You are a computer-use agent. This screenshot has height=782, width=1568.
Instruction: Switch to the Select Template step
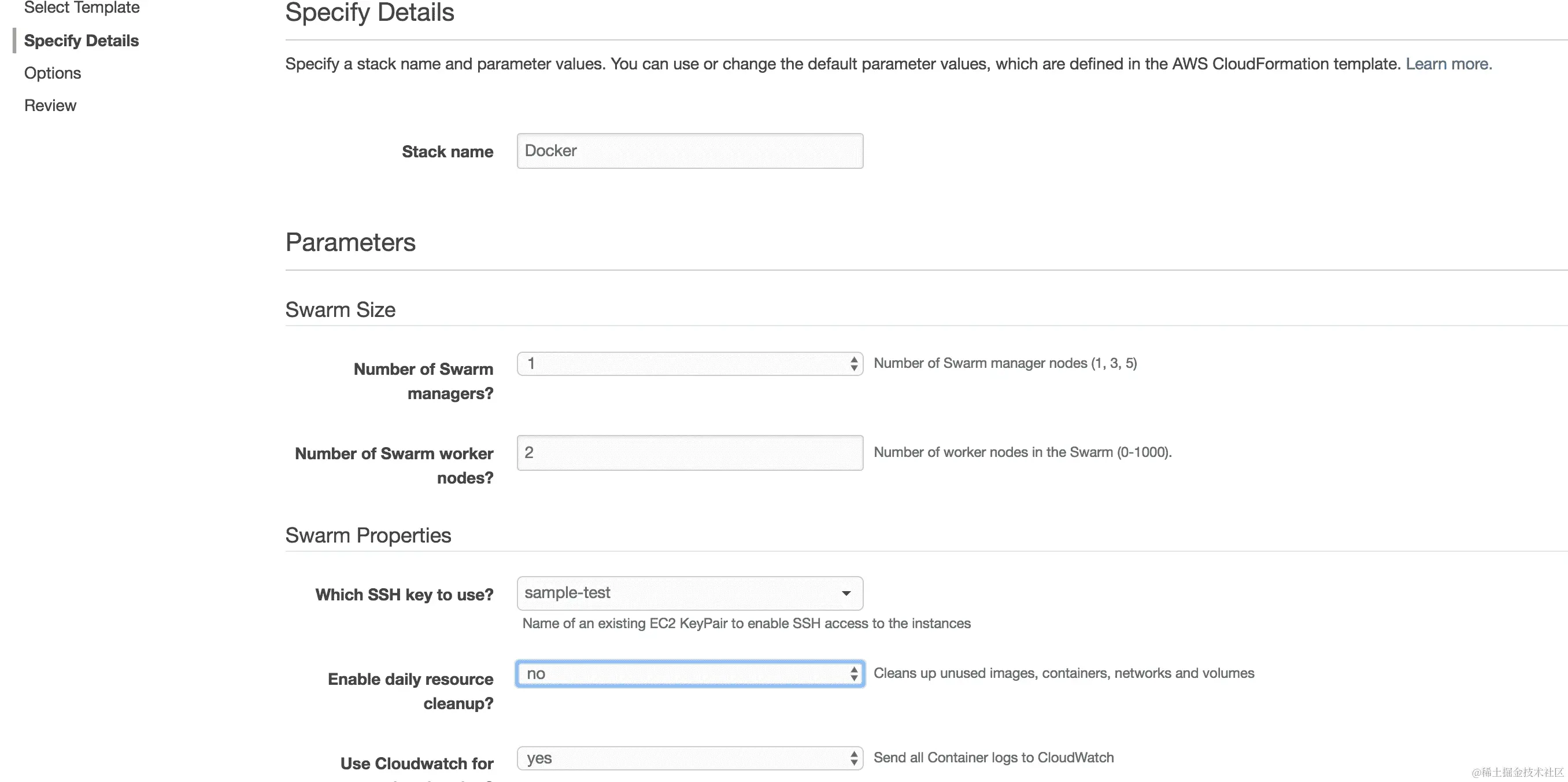(x=82, y=8)
